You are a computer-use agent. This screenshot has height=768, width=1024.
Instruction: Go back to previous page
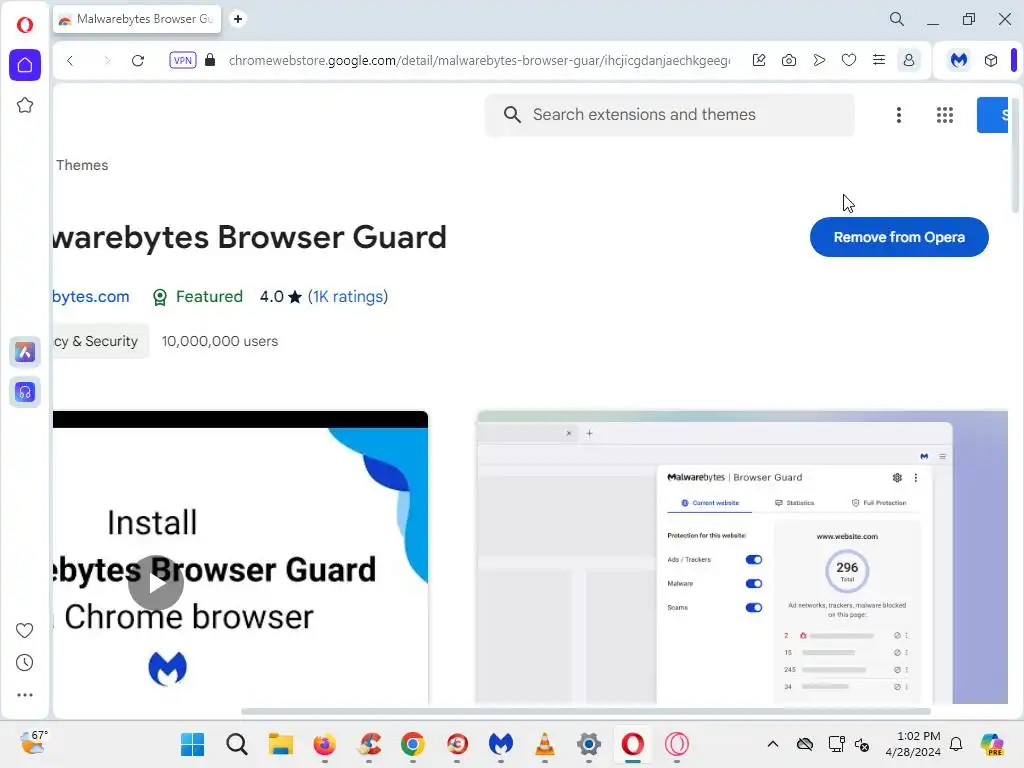pyautogui.click(x=70, y=61)
